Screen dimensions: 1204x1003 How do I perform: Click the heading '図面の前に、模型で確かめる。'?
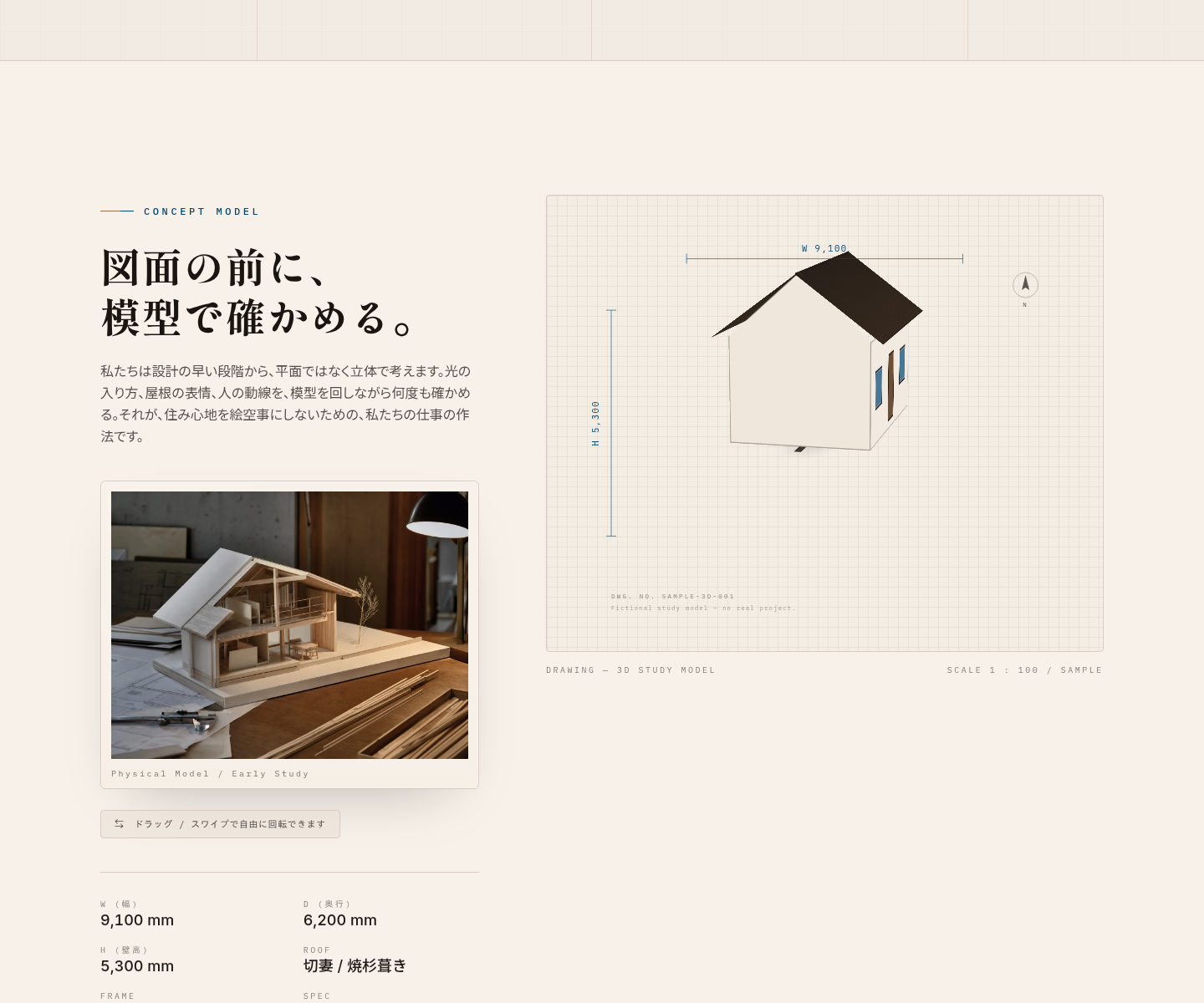point(259,293)
